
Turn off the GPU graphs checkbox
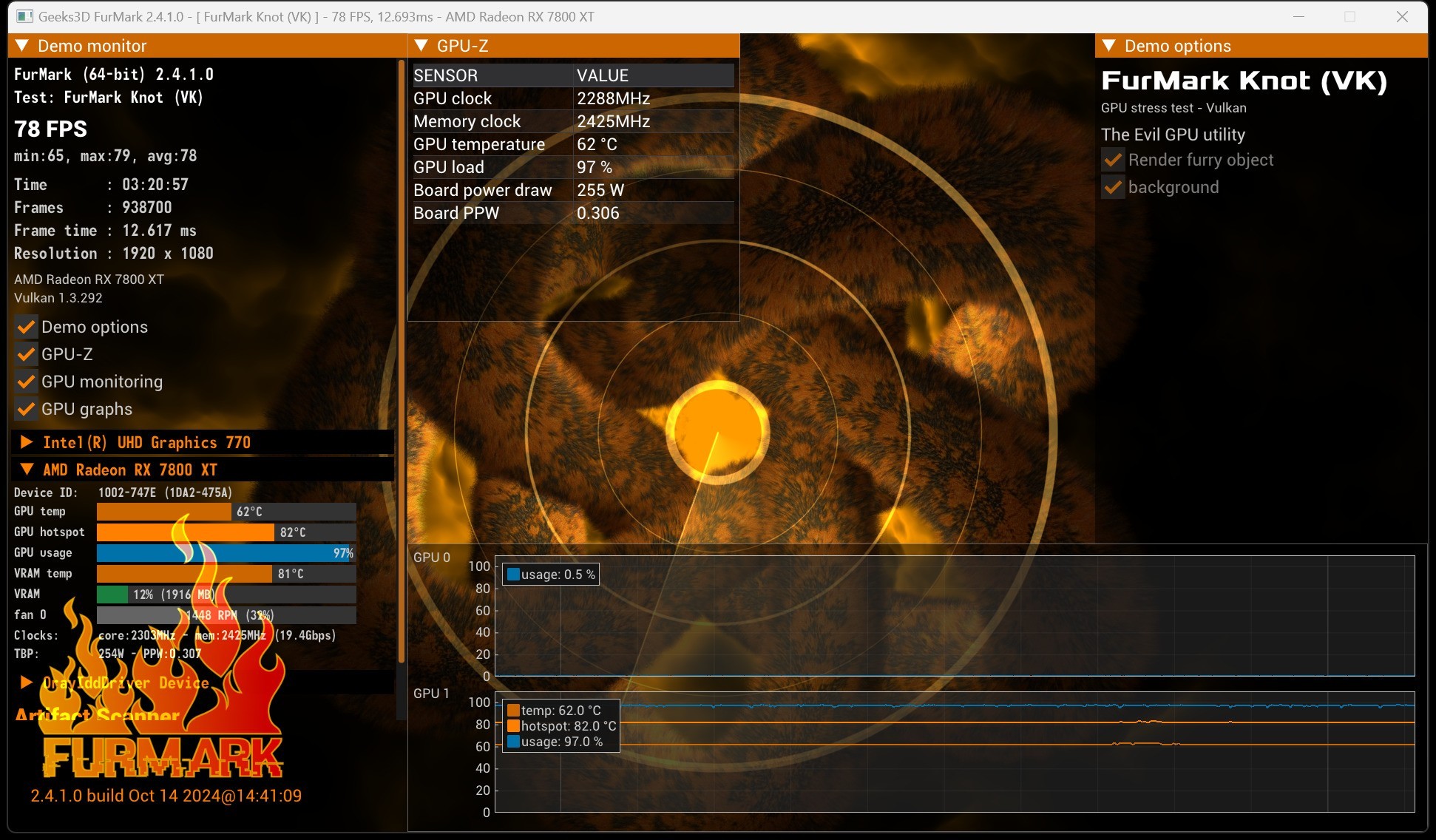tap(26, 409)
